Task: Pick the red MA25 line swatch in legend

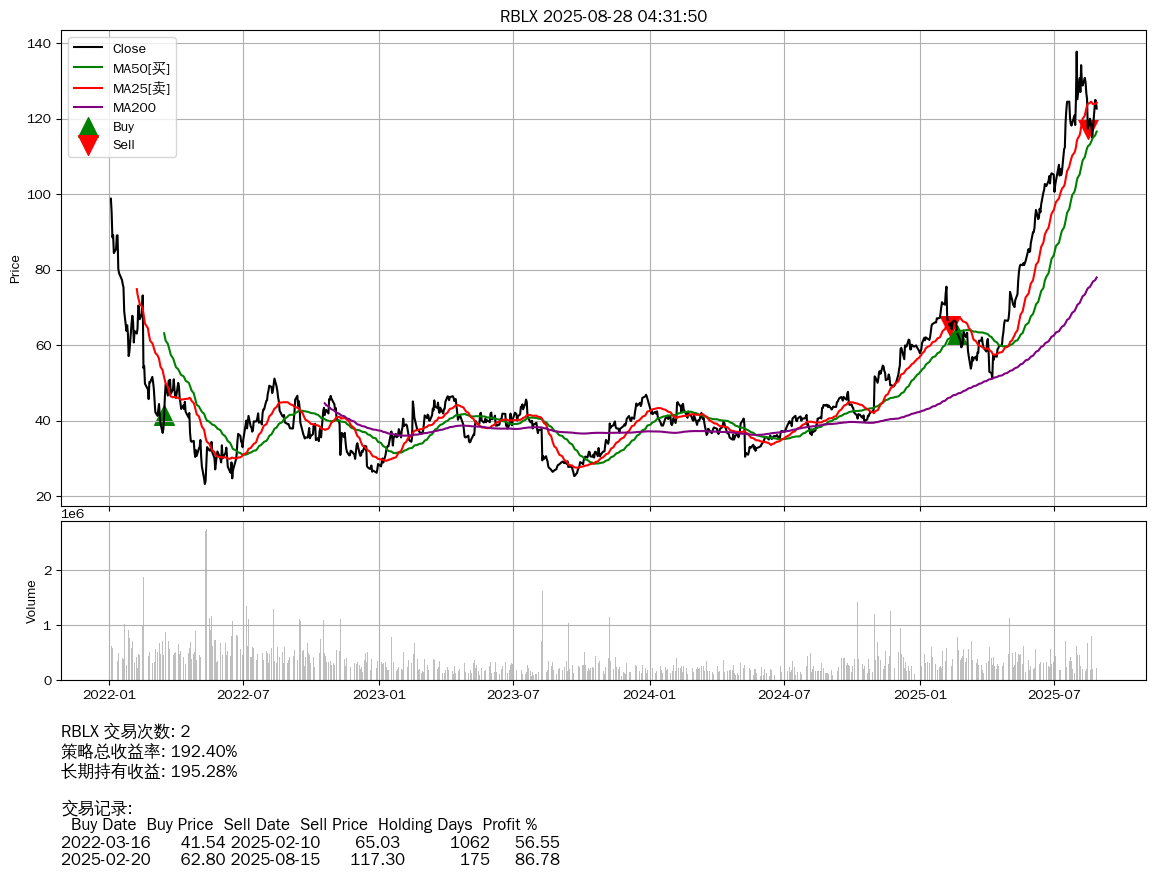Action: tap(88, 89)
